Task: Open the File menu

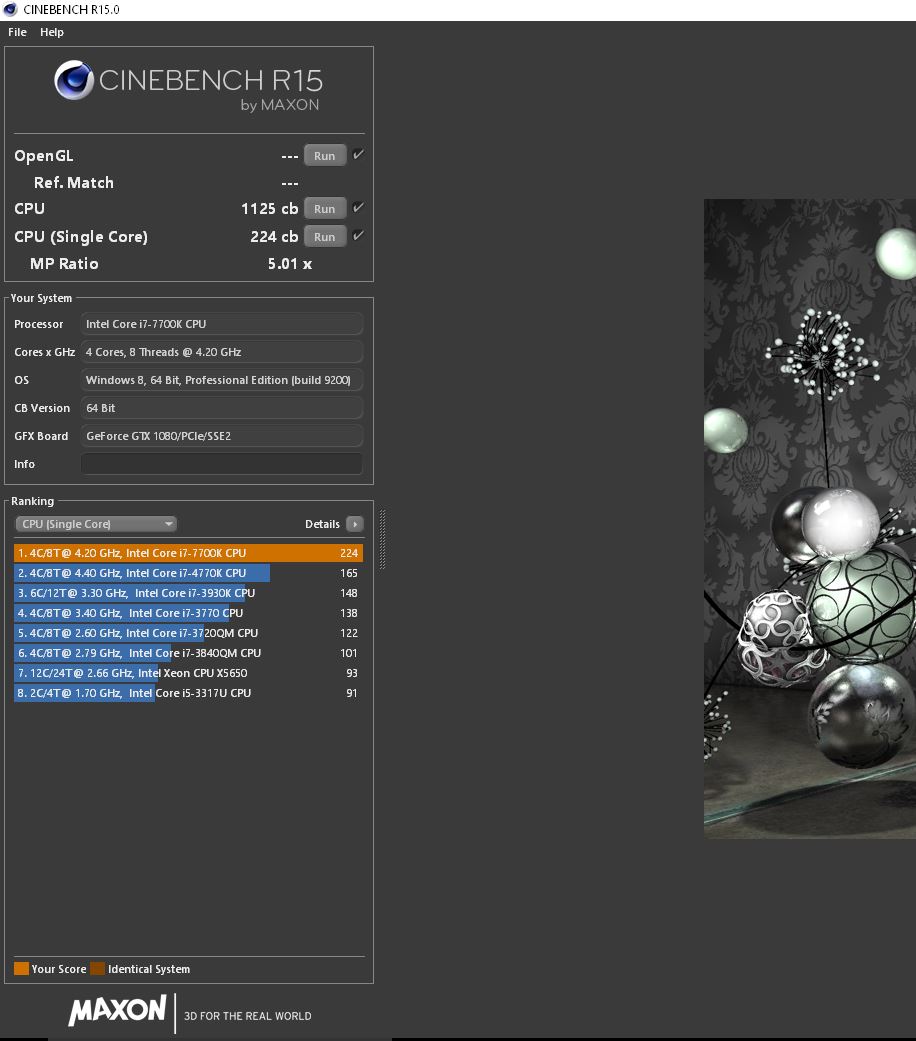Action: pyautogui.click(x=17, y=32)
